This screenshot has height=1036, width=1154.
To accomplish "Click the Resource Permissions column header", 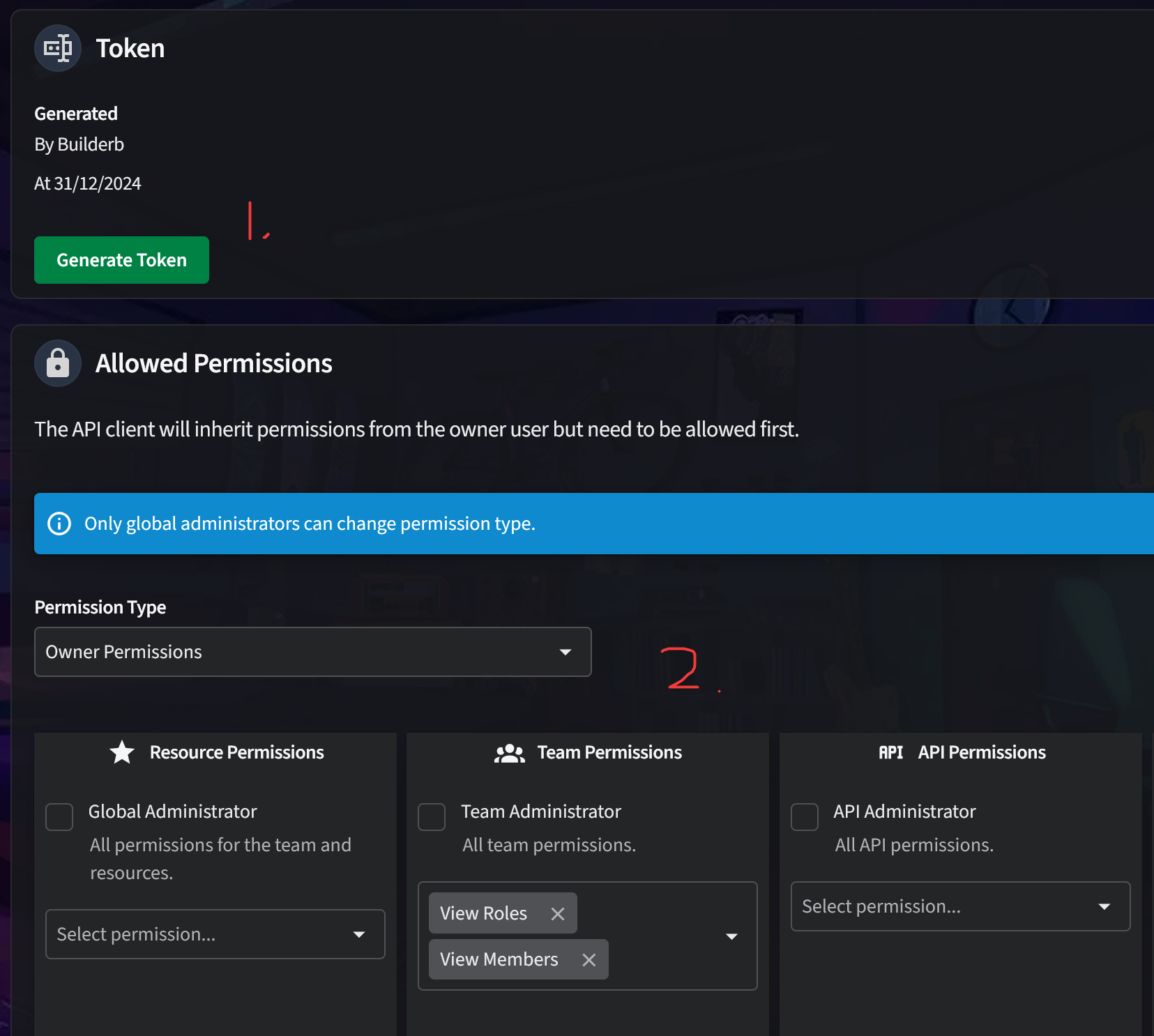I will click(x=236, y=752).
